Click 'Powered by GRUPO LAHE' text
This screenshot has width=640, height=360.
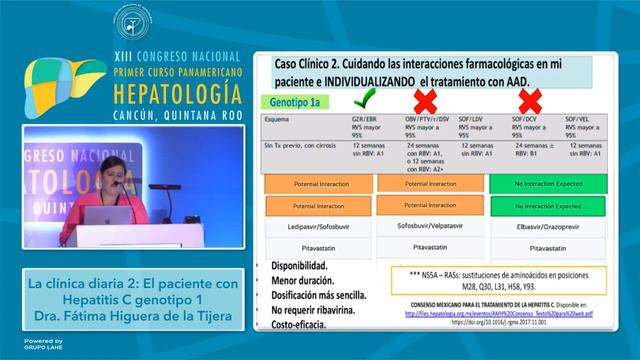pos(43,344)
